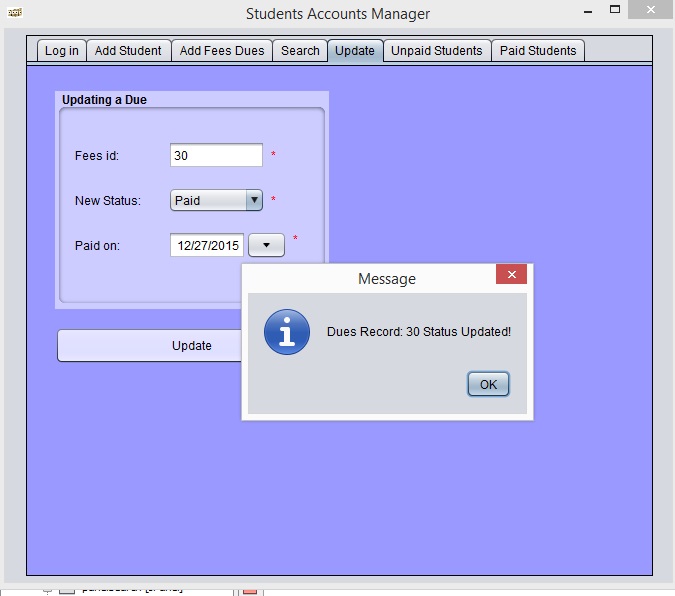Select the Update tab
Image resolution: width=675 pixels, height=596 pixels.
point(355,50)
